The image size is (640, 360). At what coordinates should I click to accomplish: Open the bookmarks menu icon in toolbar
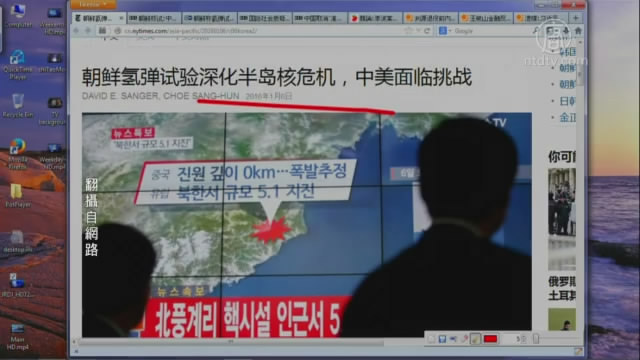coord(551,31)
